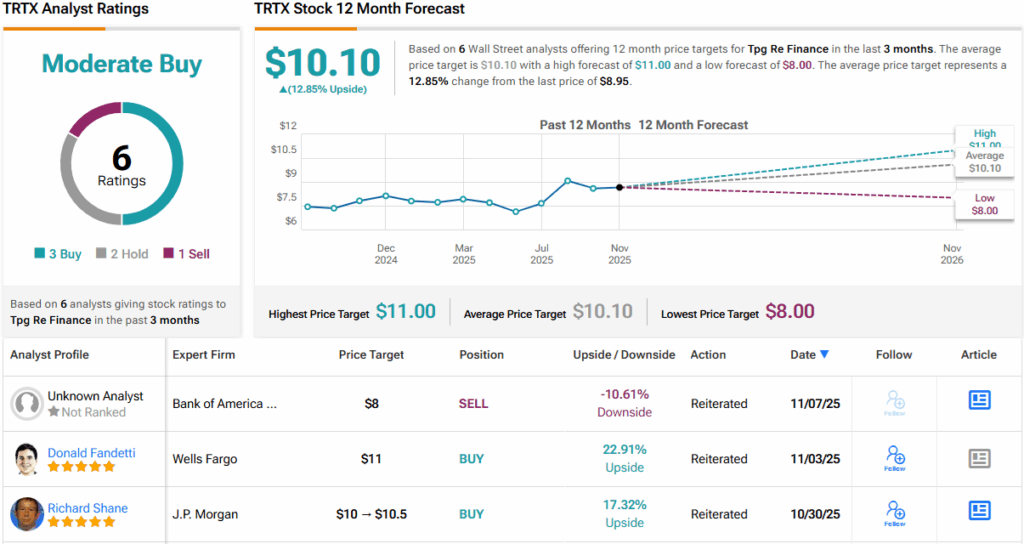
Task: Click the Nov 2025 black chart point
Action: pos(620,187)
